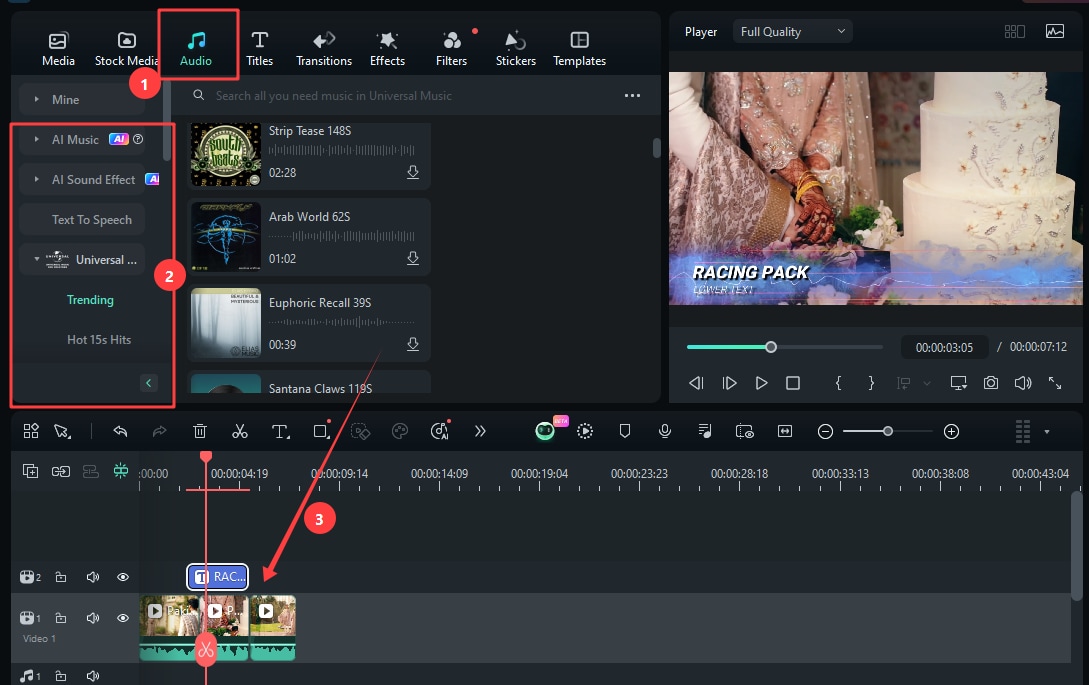Viewport: 1089px width, 685px height.
Task: Mute the Video 1 track
Action: (x=92, y=618)
